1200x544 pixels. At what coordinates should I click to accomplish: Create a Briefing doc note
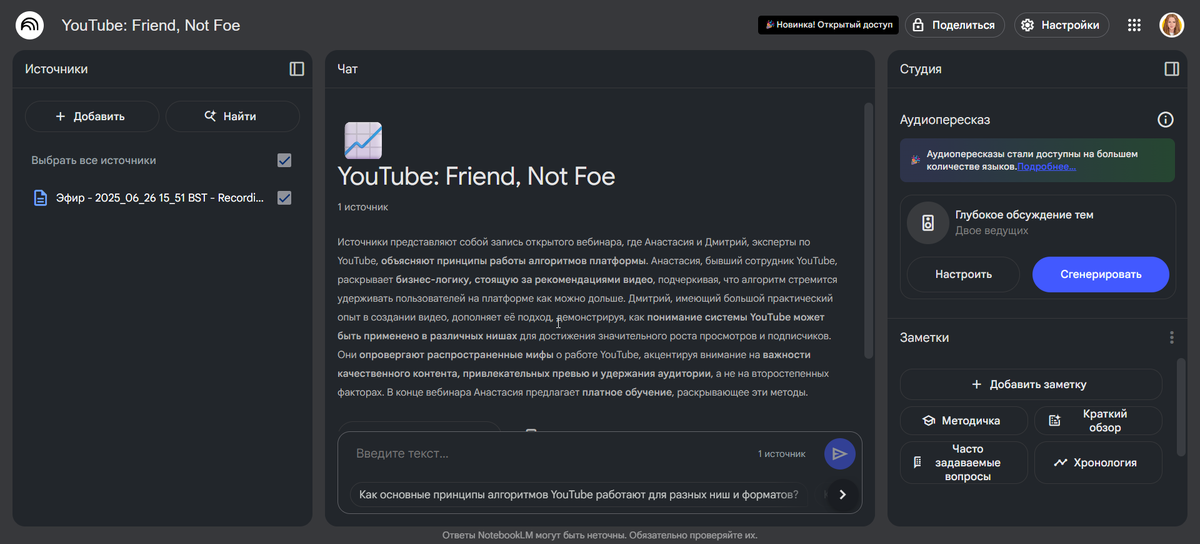pyautogui.click(x=1098, y=421)
